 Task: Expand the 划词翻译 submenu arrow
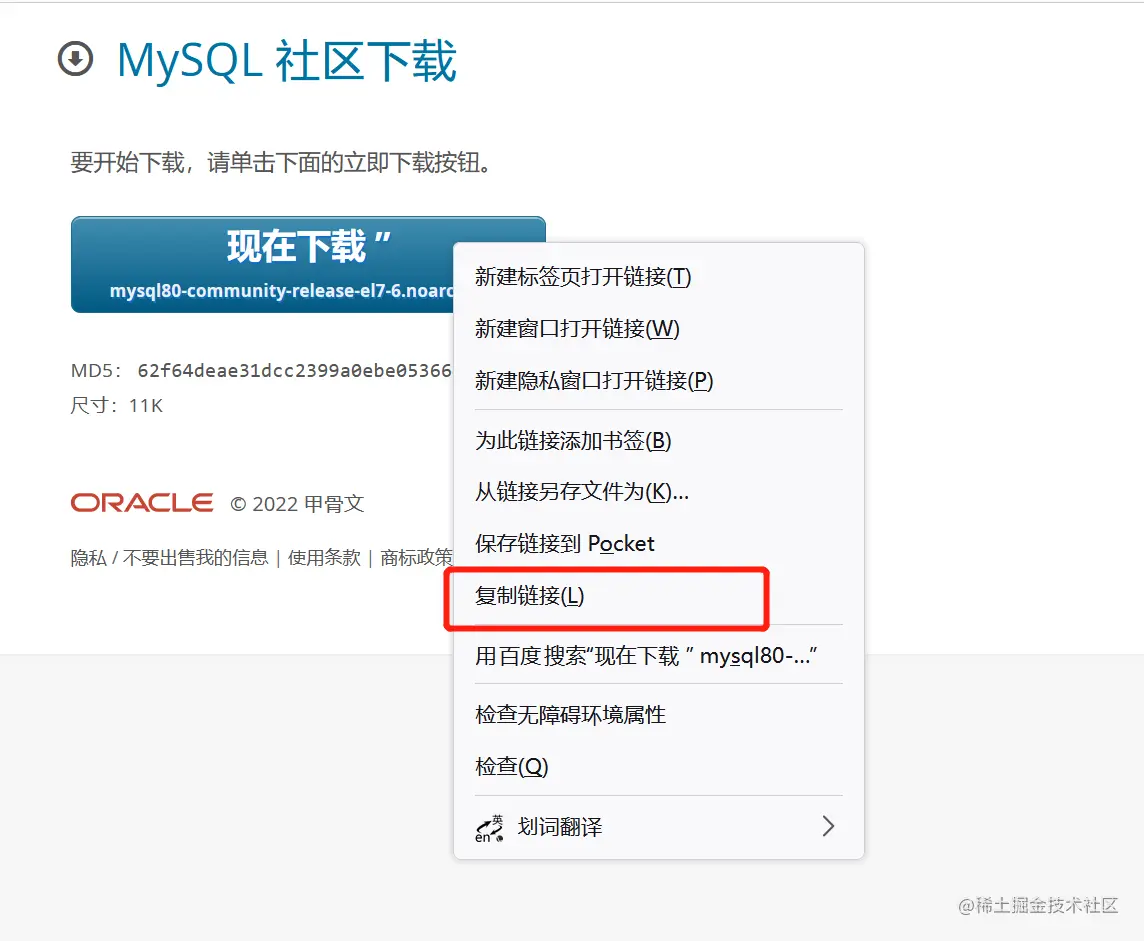[828, 826]
